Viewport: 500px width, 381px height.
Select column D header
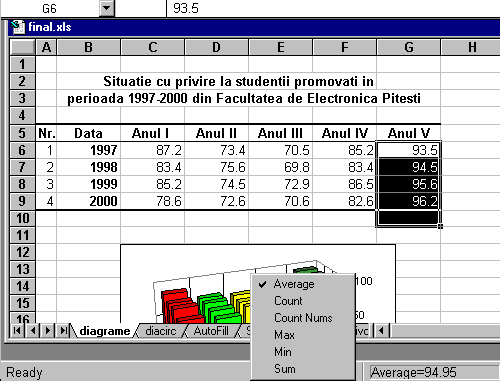click(x=216, y=47)
